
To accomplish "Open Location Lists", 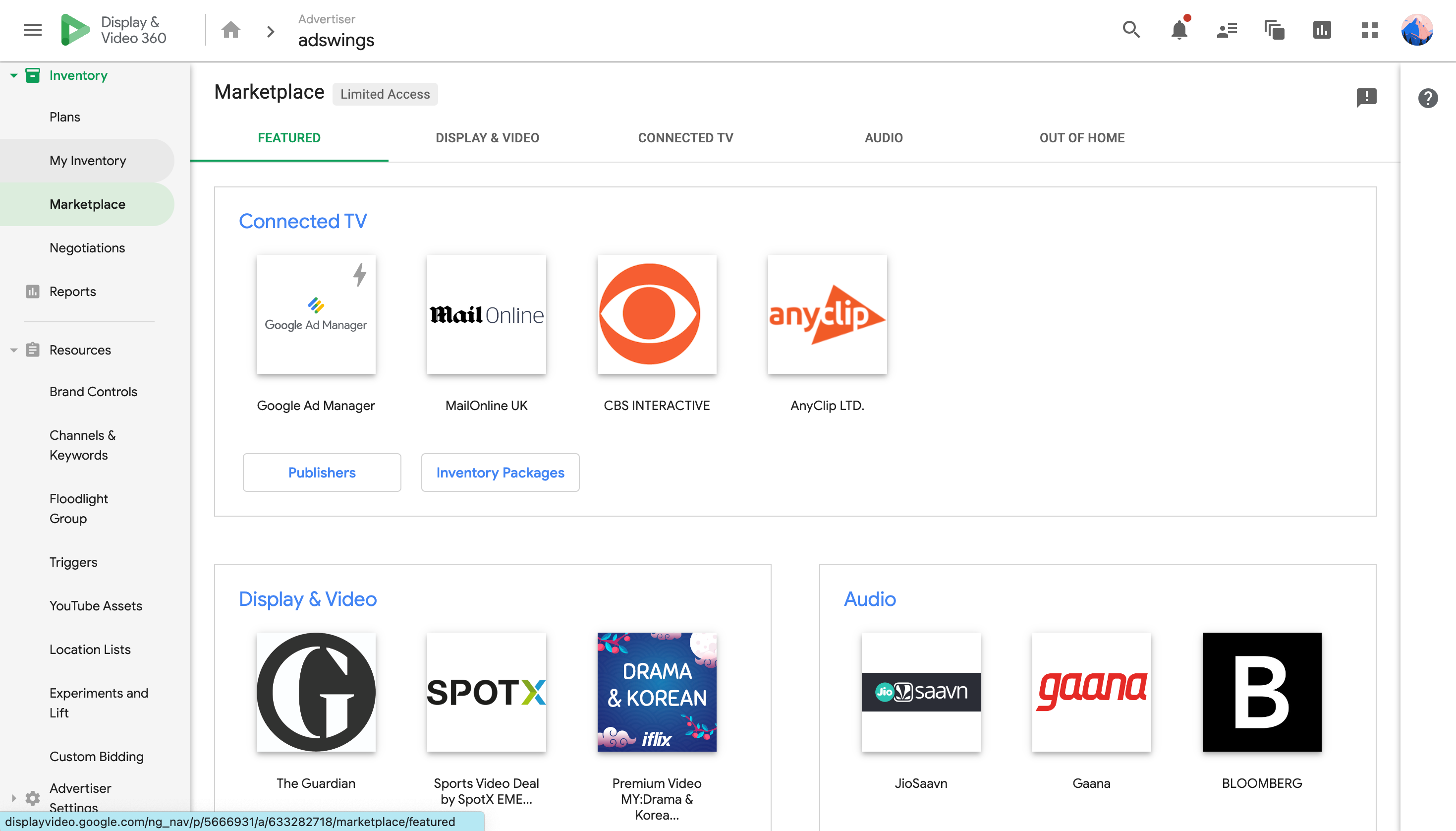I will point(90,650).
